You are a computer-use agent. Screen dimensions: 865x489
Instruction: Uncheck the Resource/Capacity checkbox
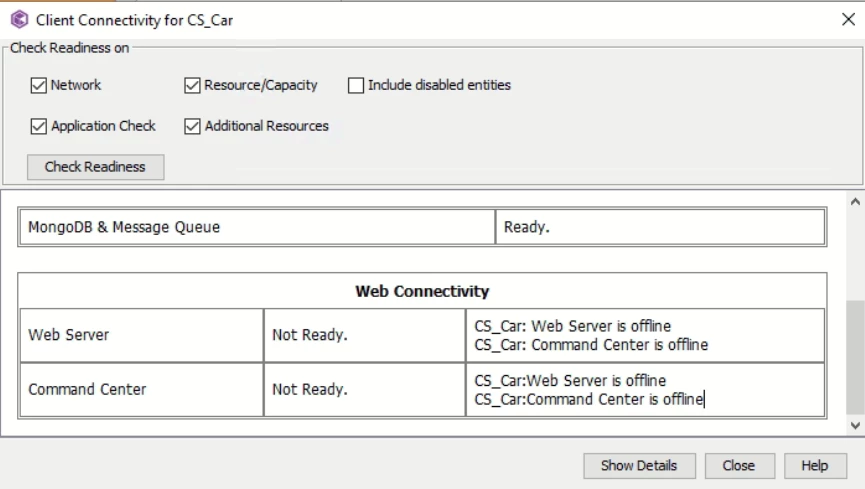(x=193, y=85)
